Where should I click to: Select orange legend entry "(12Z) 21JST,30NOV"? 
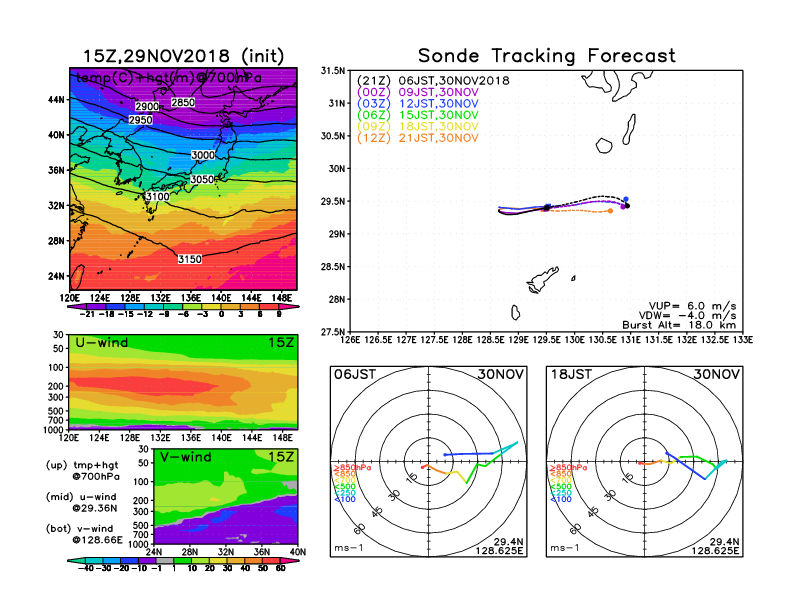tap(418, 138)
